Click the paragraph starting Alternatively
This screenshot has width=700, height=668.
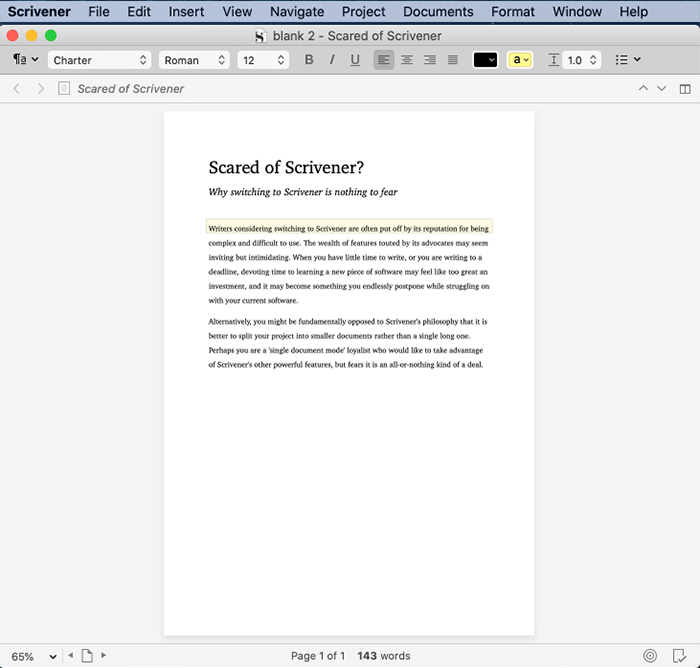point(348,343)
